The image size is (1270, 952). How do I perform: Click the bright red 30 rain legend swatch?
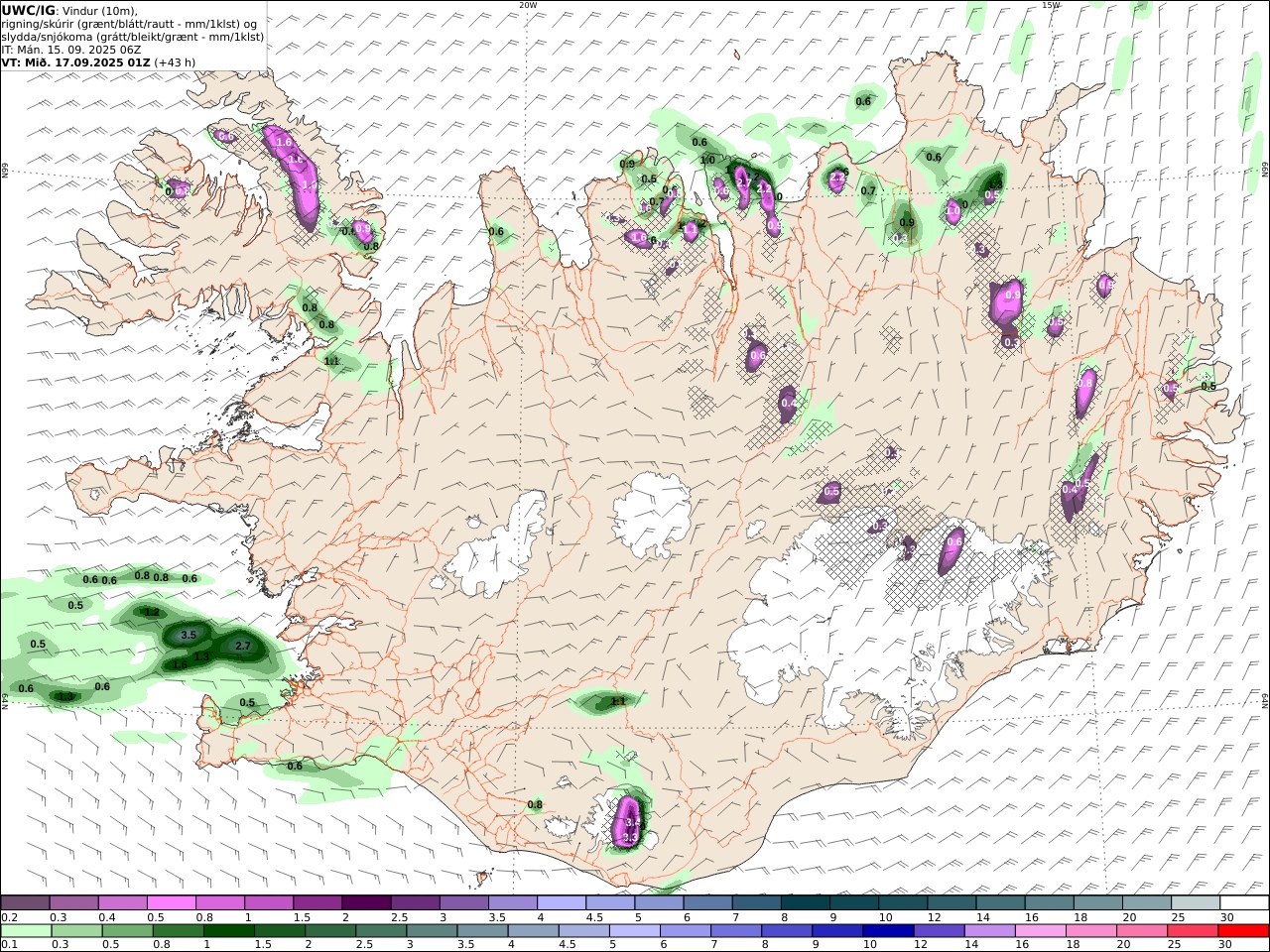1242,930
